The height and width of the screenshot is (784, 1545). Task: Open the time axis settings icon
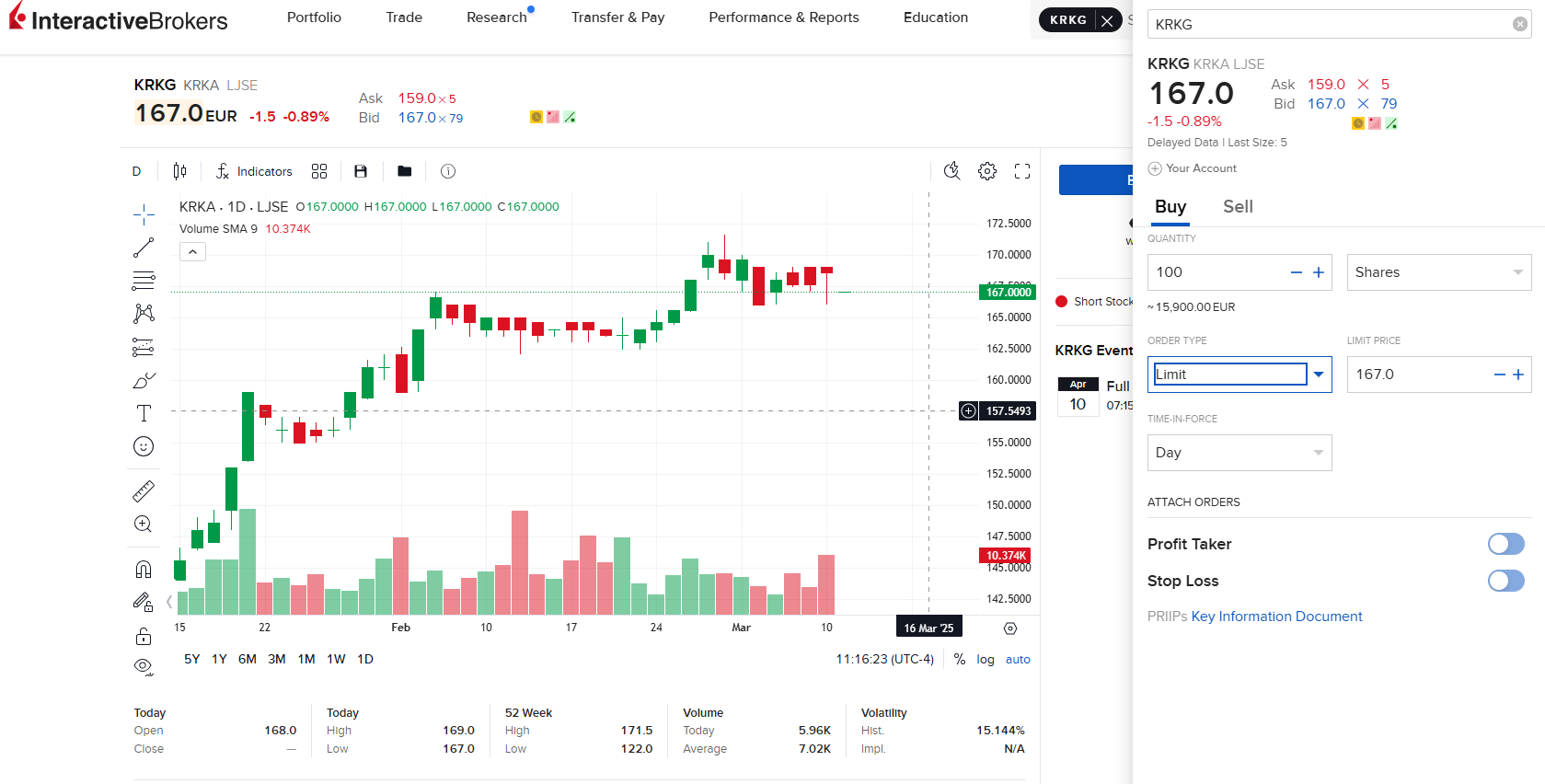(x=1010, y=628)
